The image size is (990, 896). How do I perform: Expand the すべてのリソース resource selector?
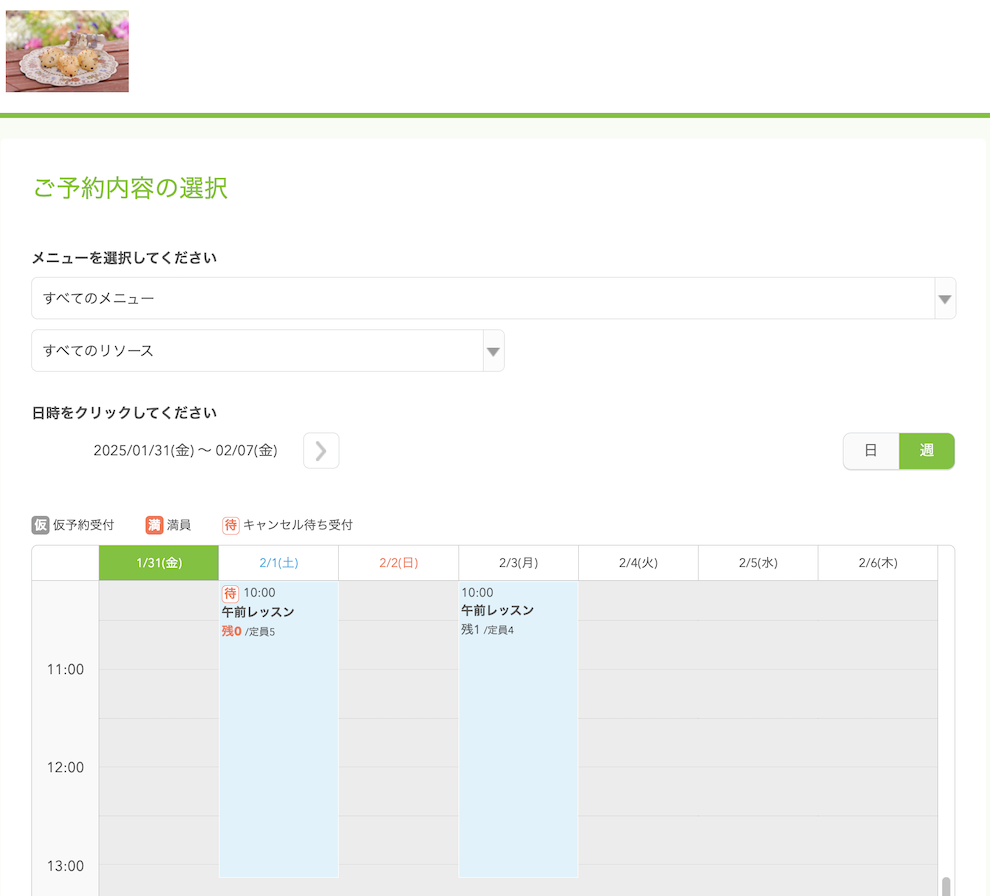[x=267, y=350]
